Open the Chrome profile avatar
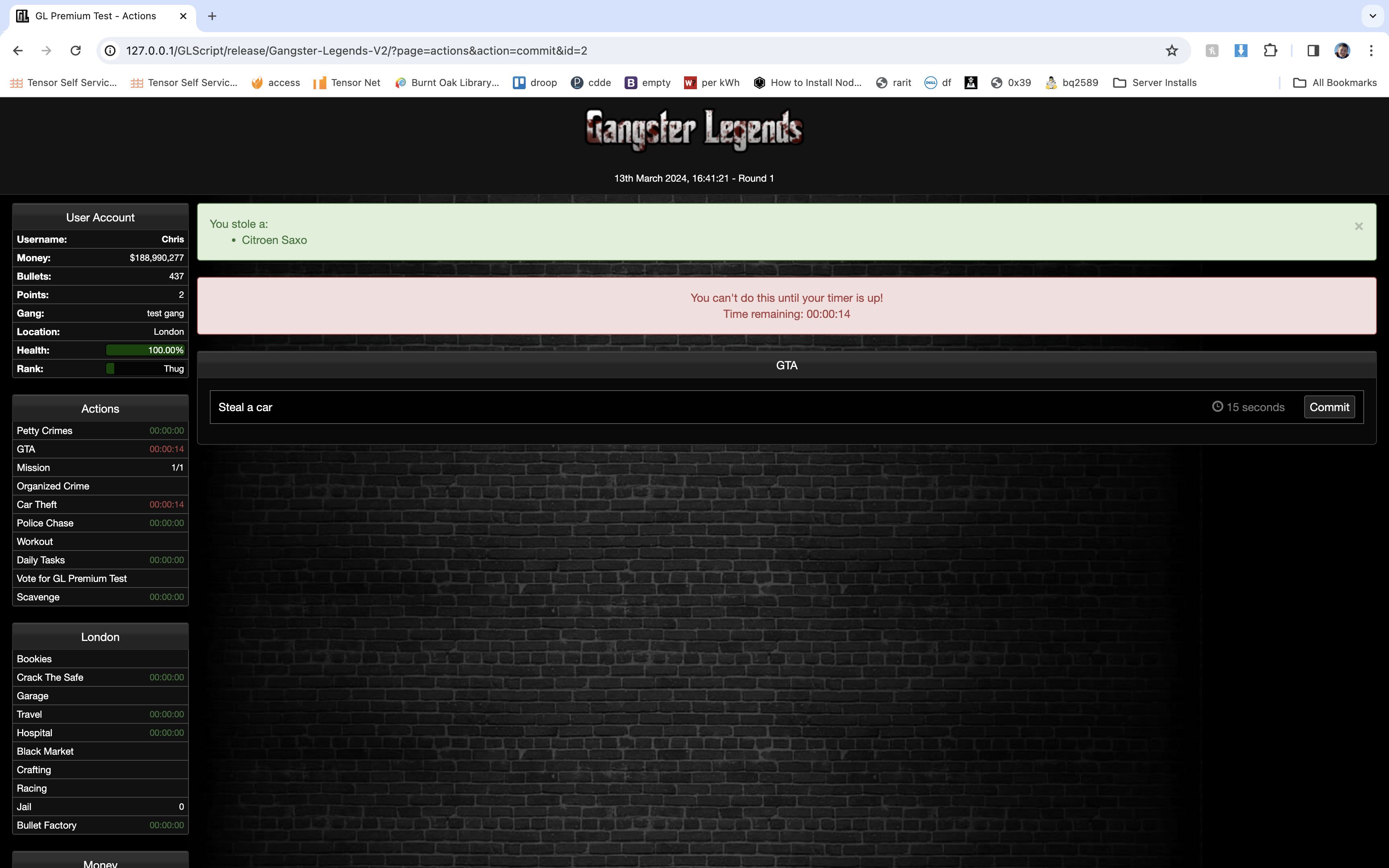 click(1342, 51)
